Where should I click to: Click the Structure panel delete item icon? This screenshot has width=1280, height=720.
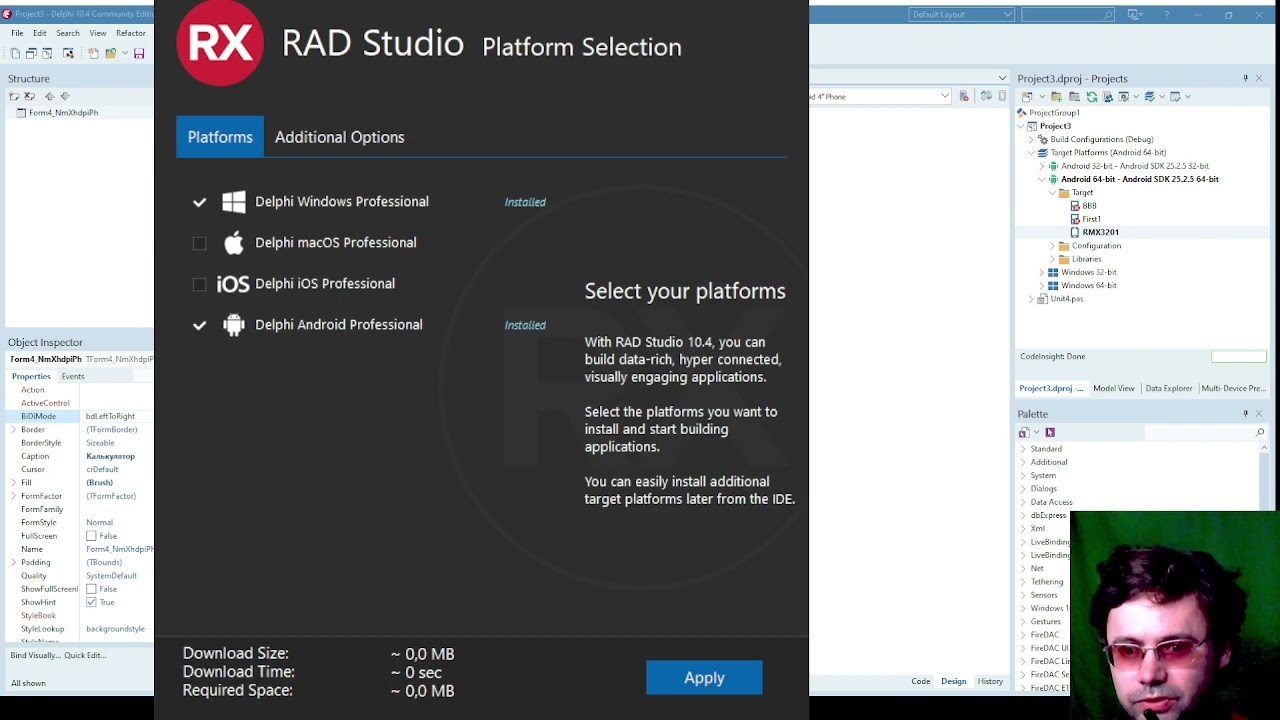coord(29,96)
